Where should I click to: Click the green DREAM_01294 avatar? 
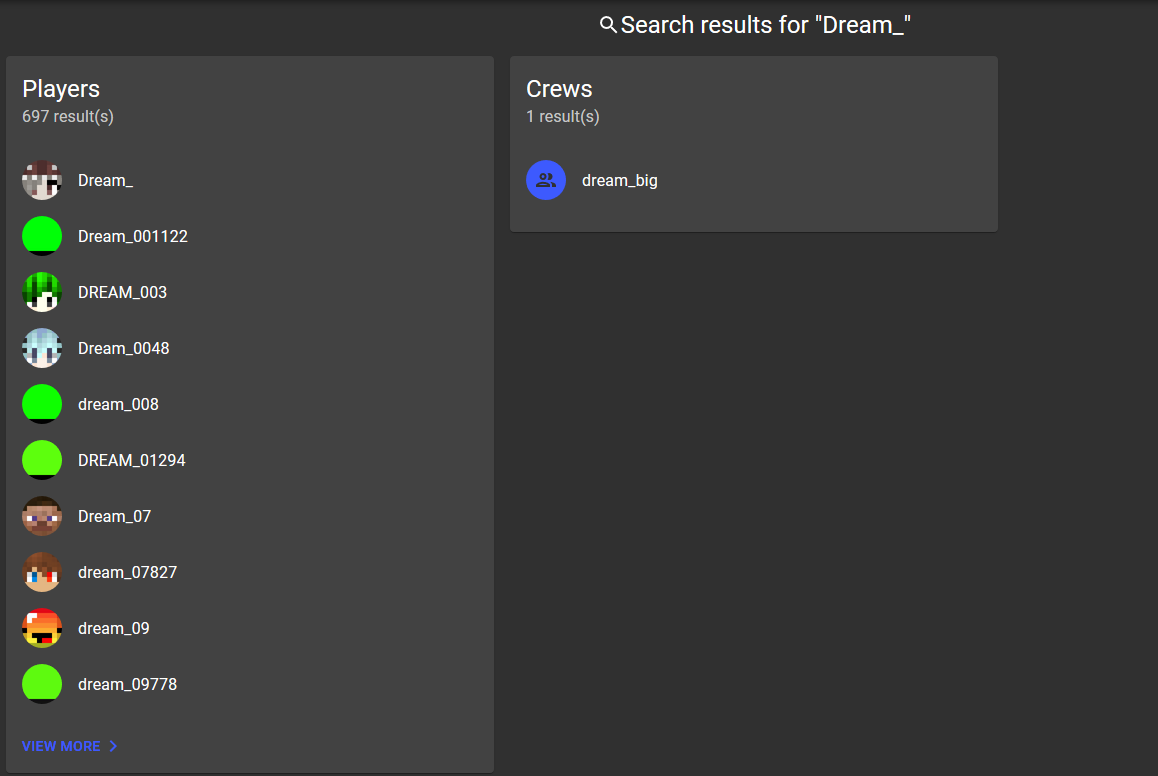42,460
